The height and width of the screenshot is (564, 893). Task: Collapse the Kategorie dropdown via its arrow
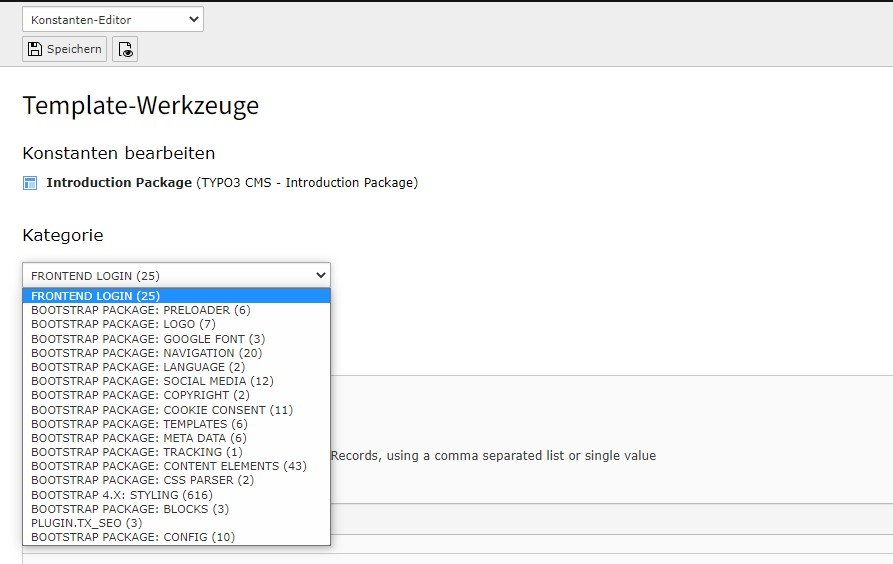point(321,275)
